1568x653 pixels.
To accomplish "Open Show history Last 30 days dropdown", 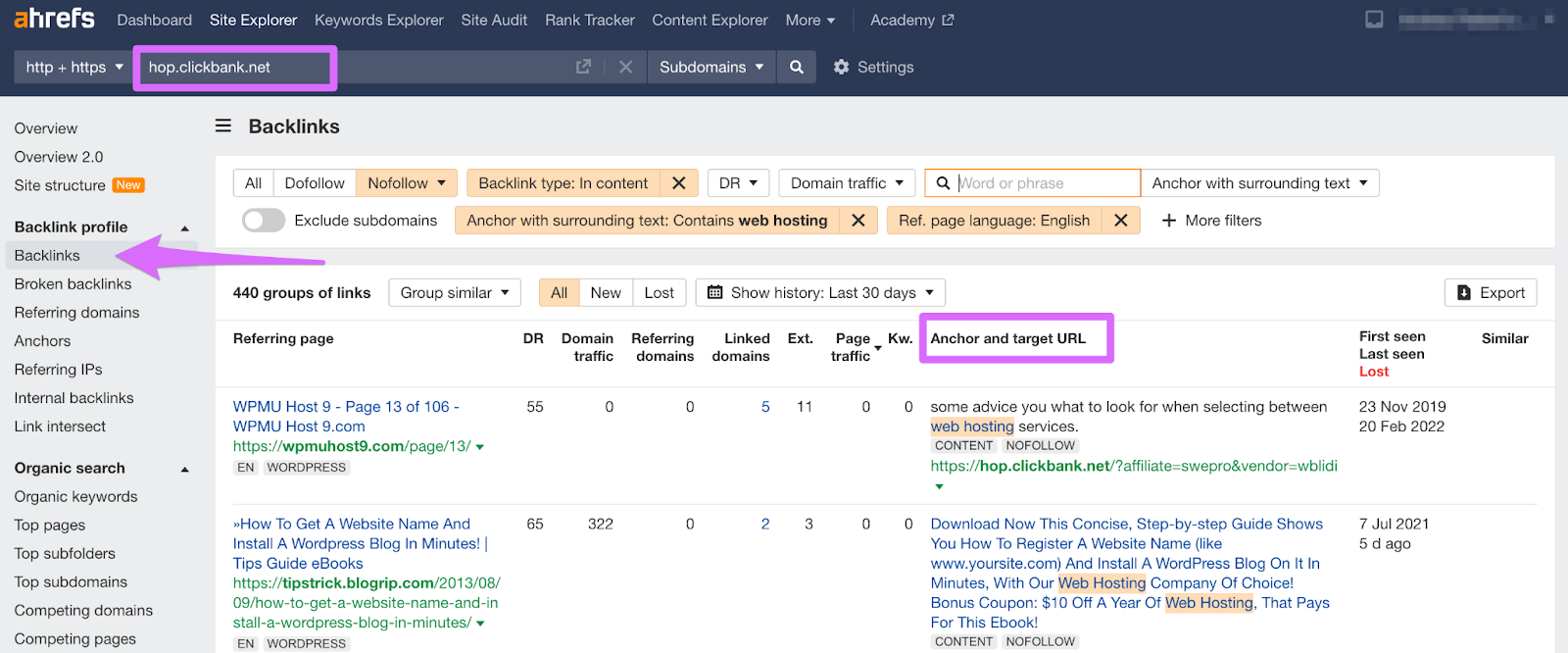I will [x=820, y=292].
